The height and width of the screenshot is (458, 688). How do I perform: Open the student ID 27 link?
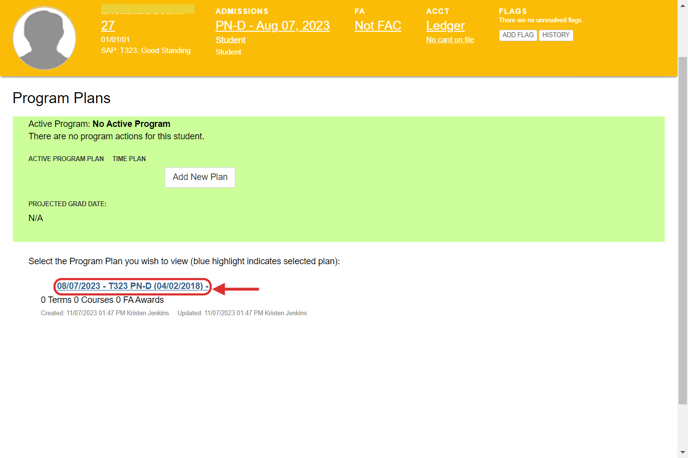108,26
